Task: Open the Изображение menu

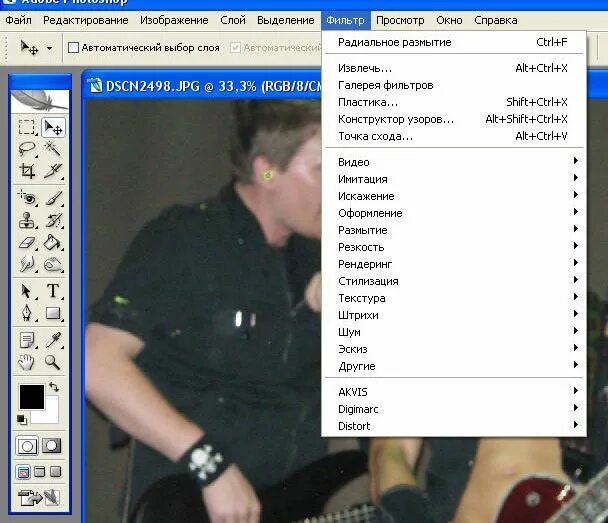Action: point(174,20)
